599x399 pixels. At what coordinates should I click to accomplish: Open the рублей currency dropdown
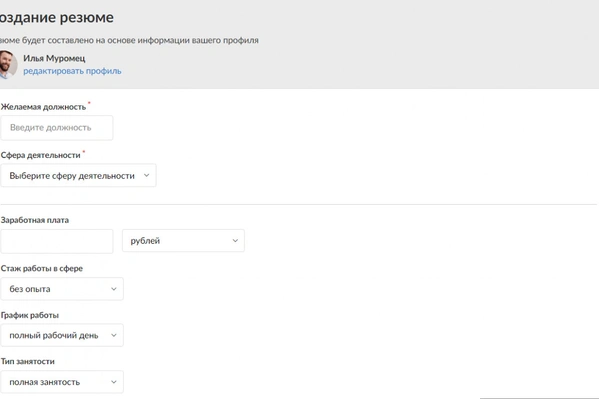[x=183, y=241]
